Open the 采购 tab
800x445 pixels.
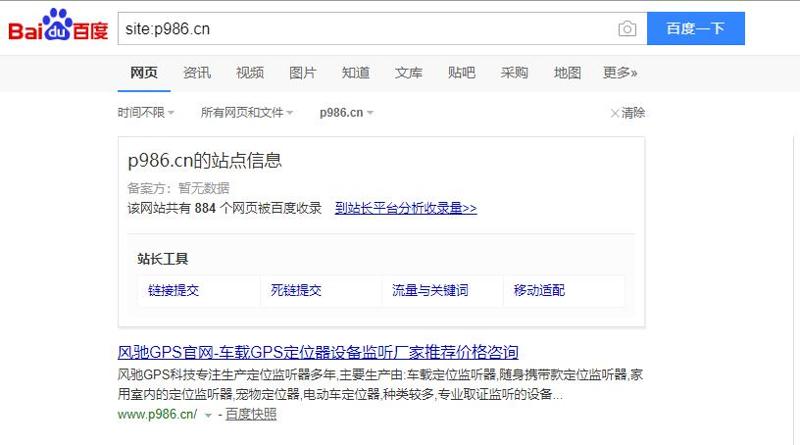tap(514, 72)
